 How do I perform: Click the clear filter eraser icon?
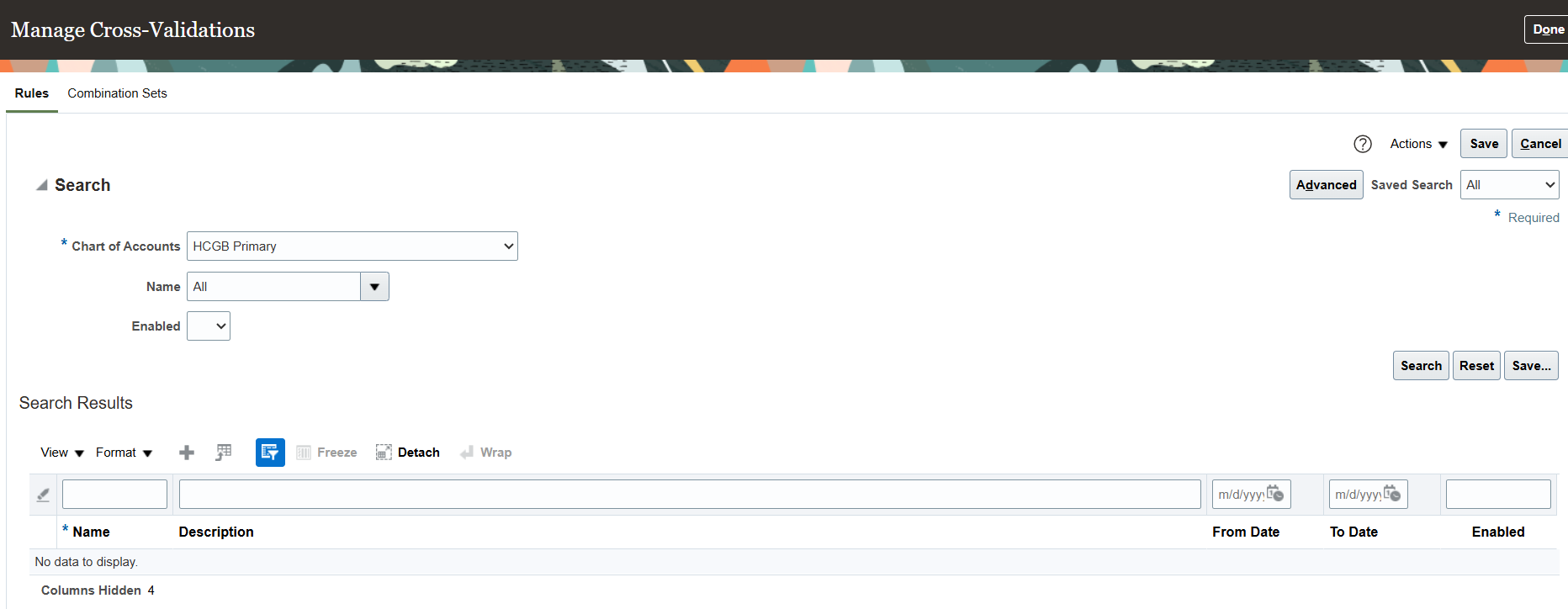pos(43,495)
